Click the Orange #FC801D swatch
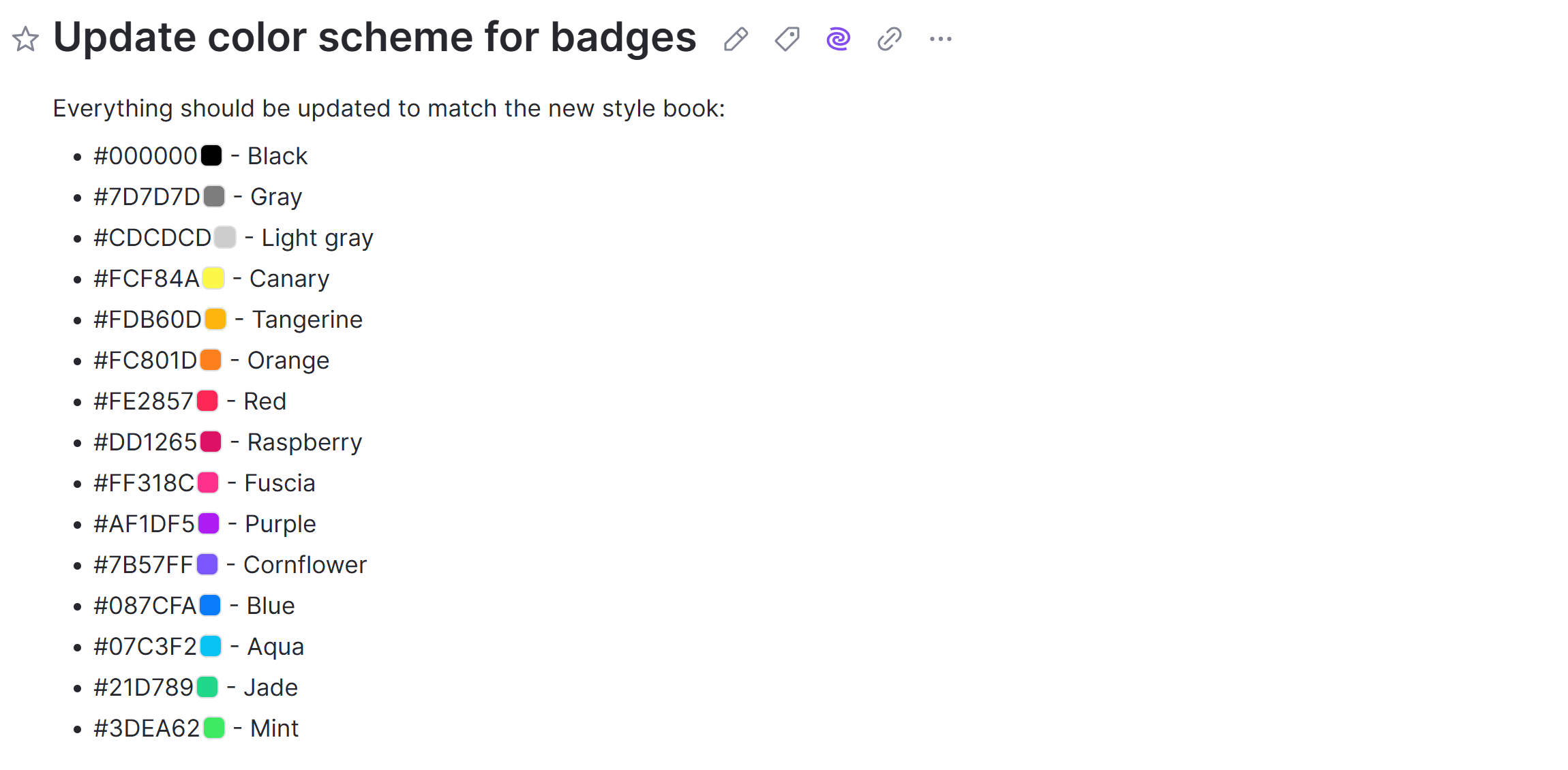Image resolution: width=1568 pixels, height=770 pixels. 211,360
